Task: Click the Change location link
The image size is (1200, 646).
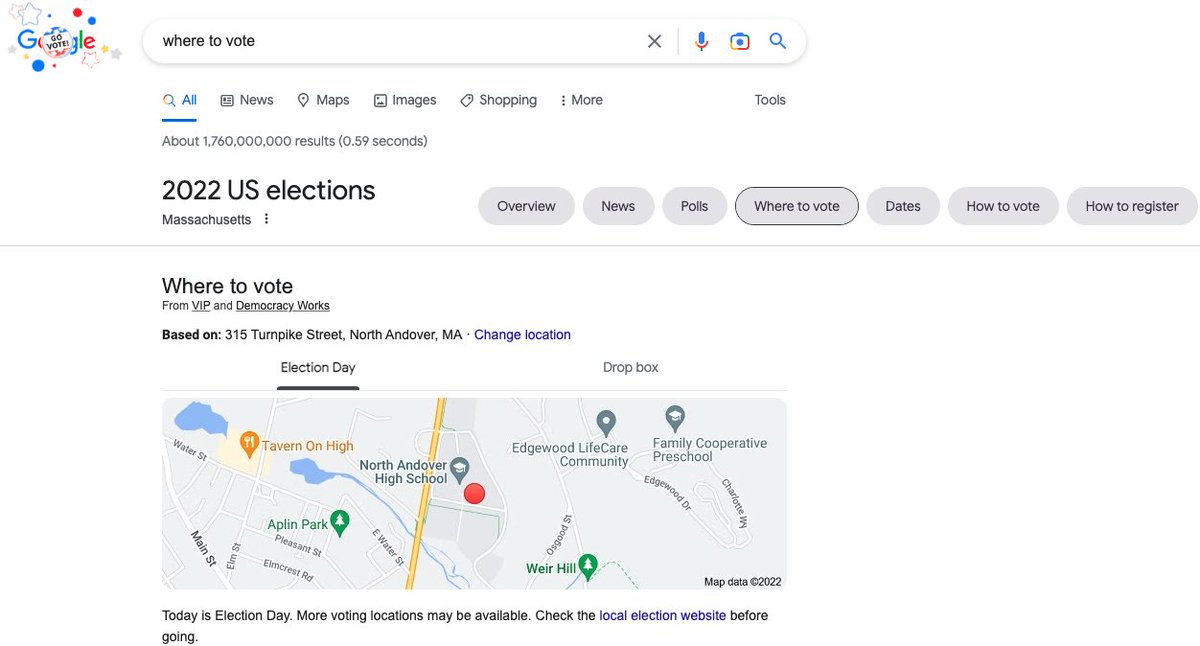Action: pos(522,335)
